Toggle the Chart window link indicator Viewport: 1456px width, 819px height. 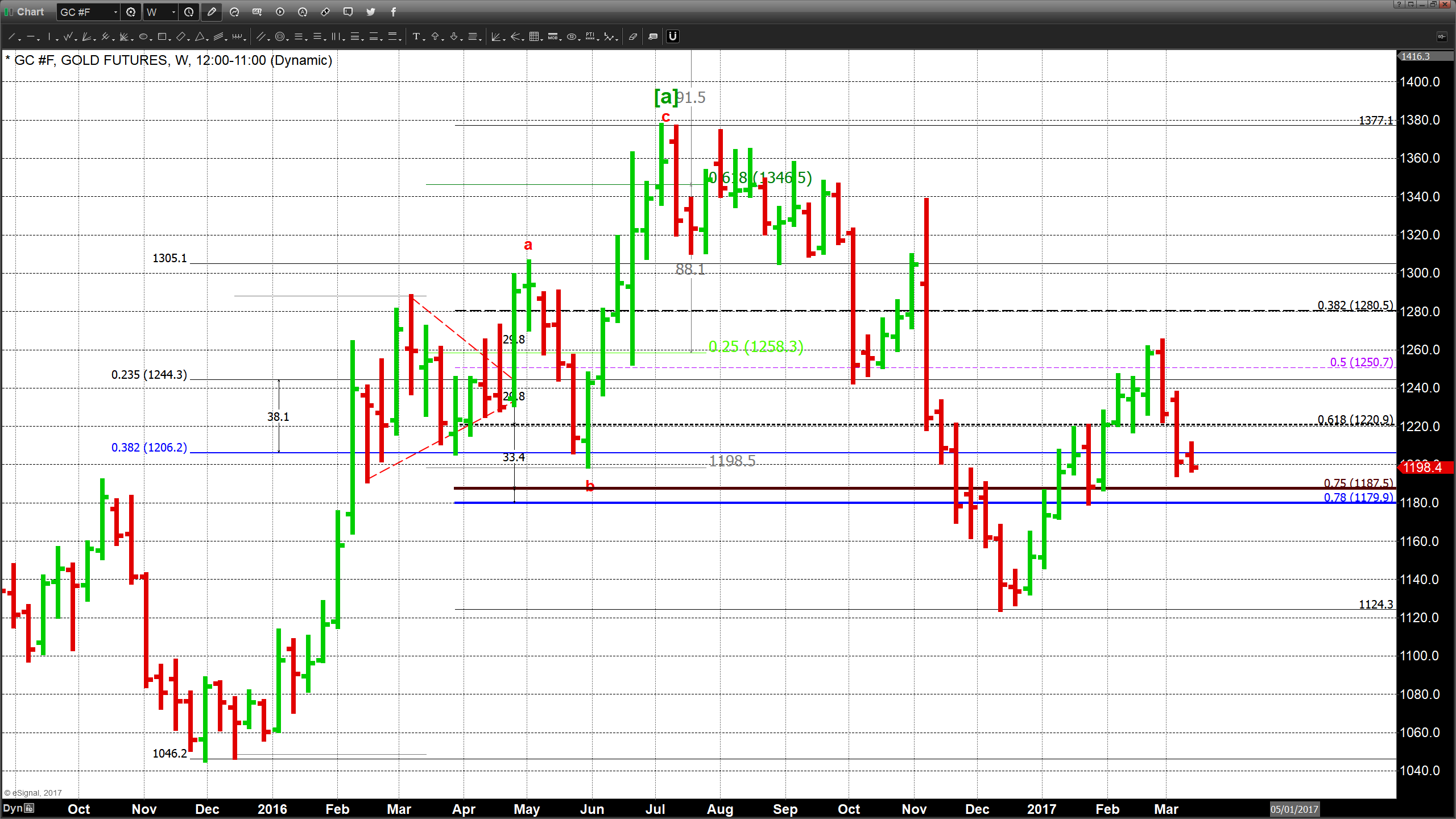[x=8, y=12]
